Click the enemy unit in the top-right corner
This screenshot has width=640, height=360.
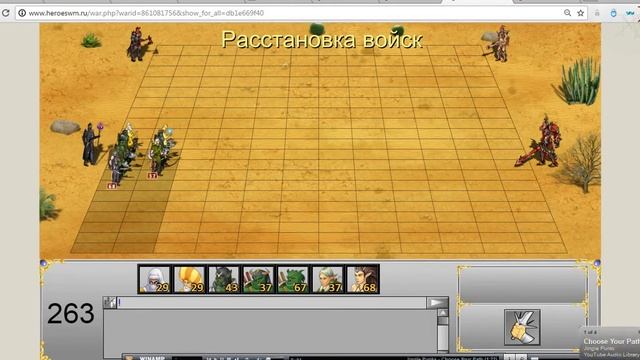(x=499, y=43)
